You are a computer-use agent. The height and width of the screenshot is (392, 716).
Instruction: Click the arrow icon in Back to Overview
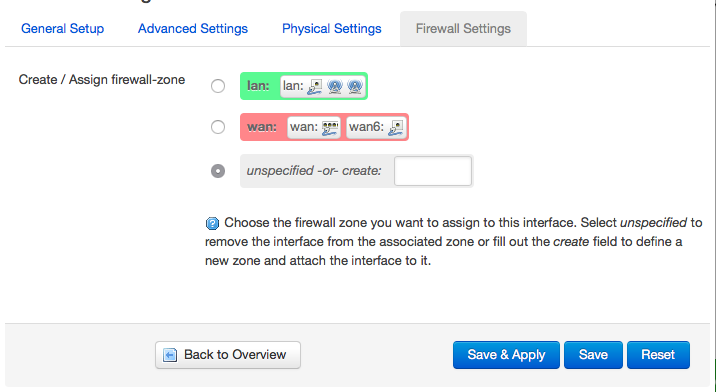tap(170, 355)
